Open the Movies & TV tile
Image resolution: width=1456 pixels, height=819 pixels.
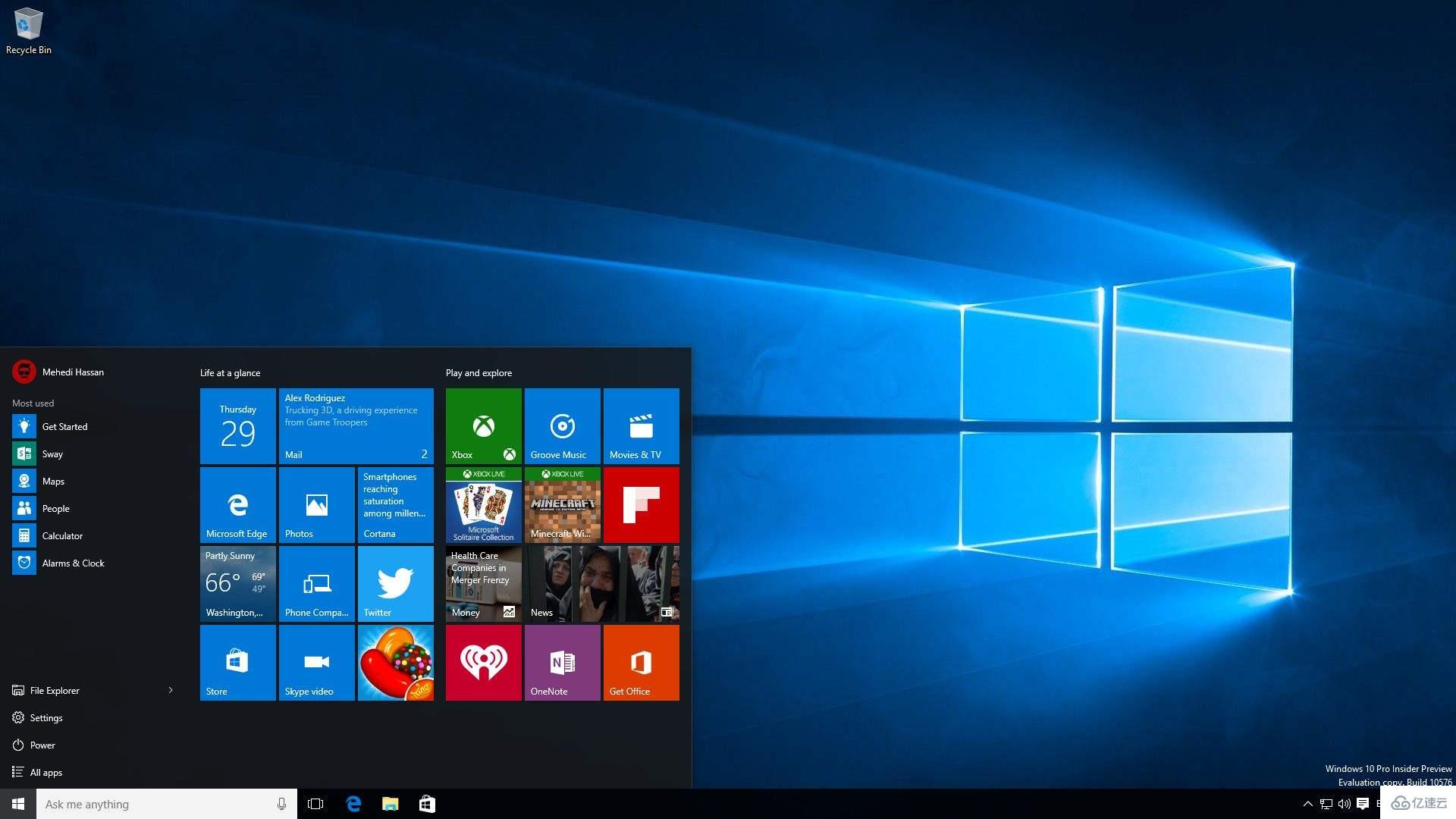tap(642, 426)
